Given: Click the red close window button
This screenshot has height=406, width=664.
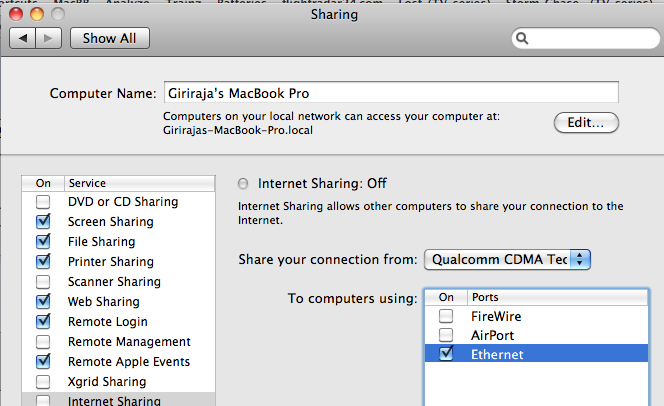Looking at the screenshot, I should point(16,14).
